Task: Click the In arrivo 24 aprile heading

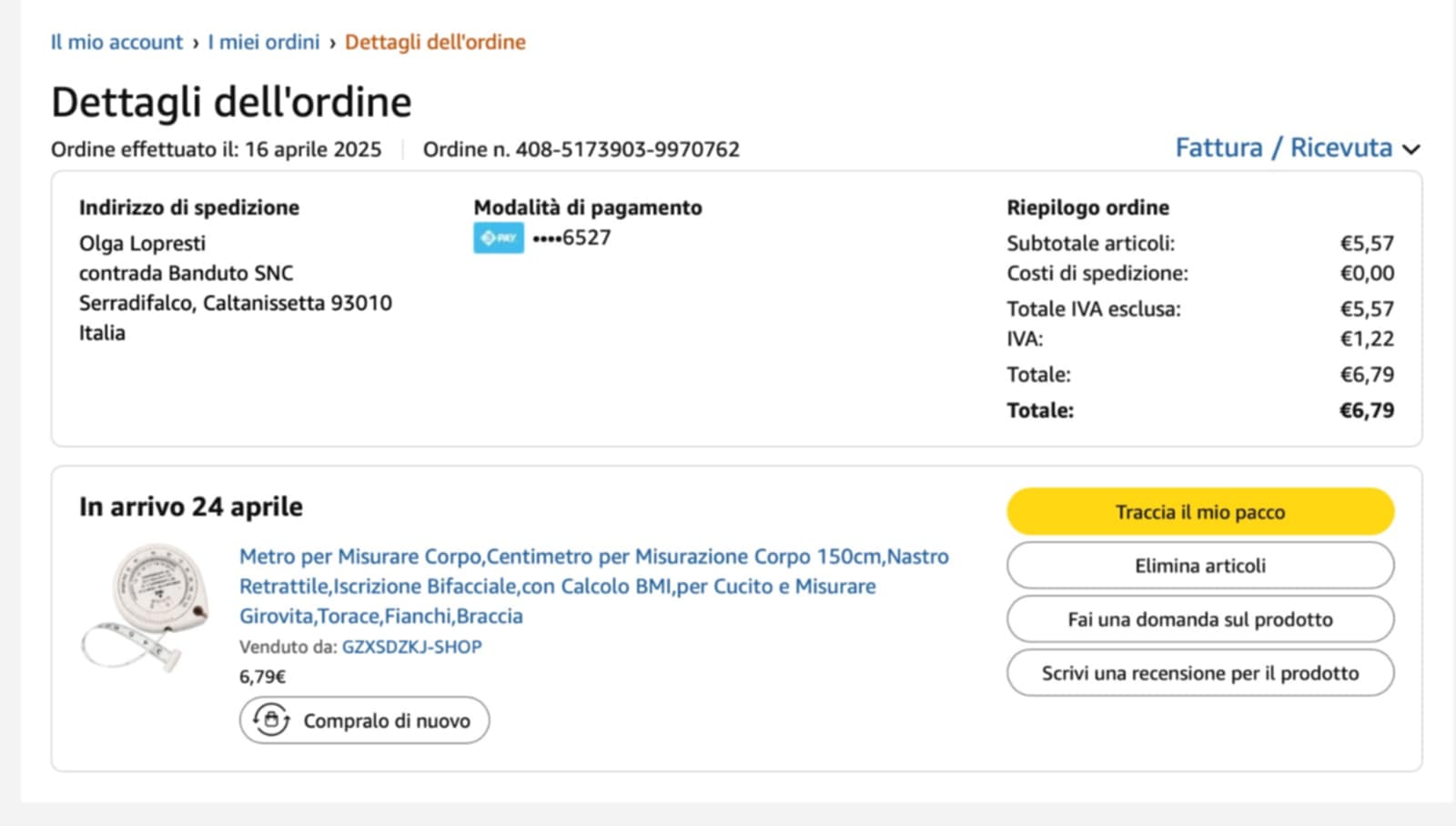Action: [191, 507]
